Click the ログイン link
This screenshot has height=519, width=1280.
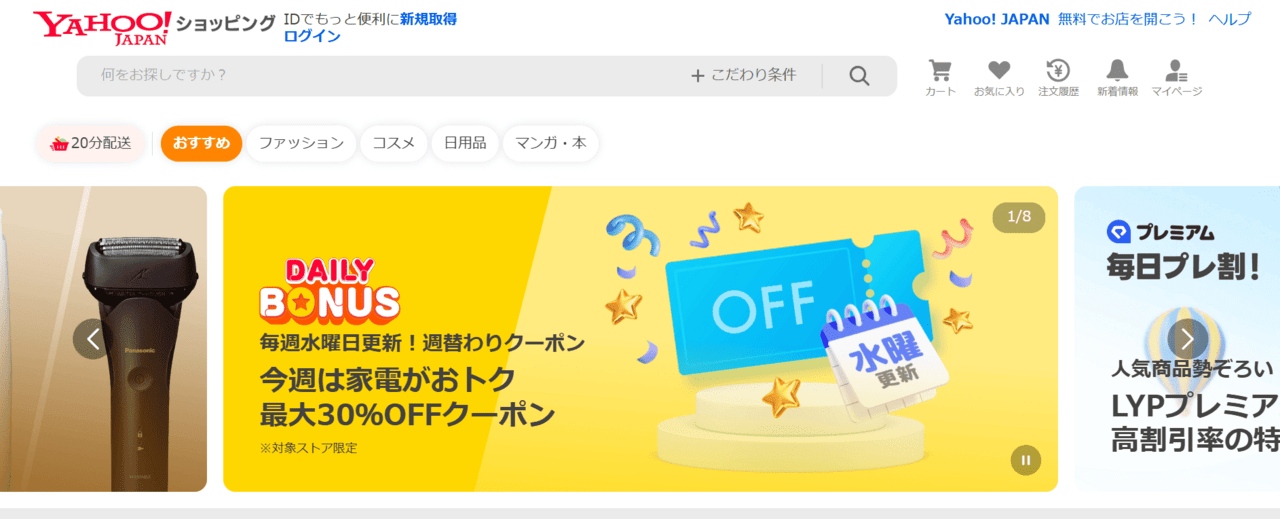(x=312, y=36)
